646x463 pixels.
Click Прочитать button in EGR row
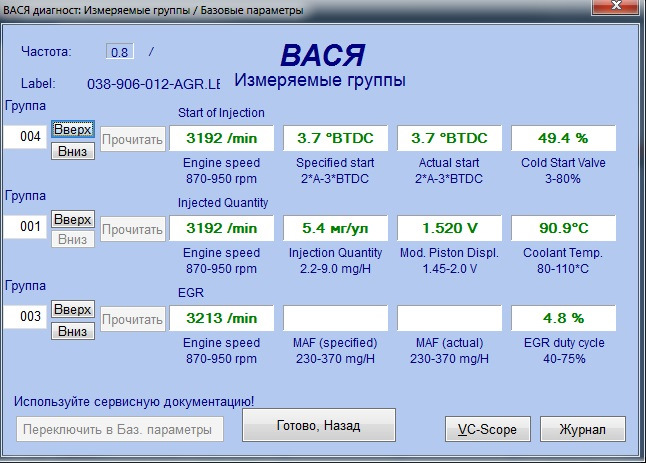point(133,319)
